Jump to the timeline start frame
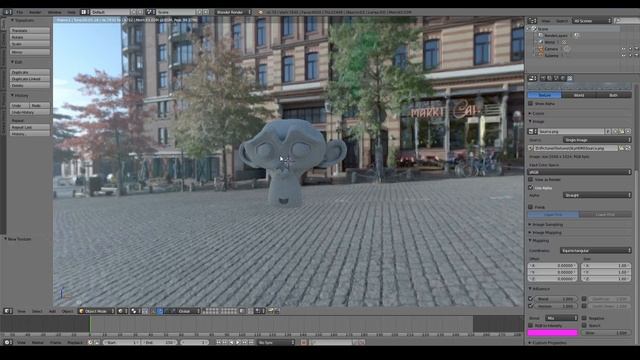Image resolution: width=640 pixels, height=360 pixels. point(218,342)
